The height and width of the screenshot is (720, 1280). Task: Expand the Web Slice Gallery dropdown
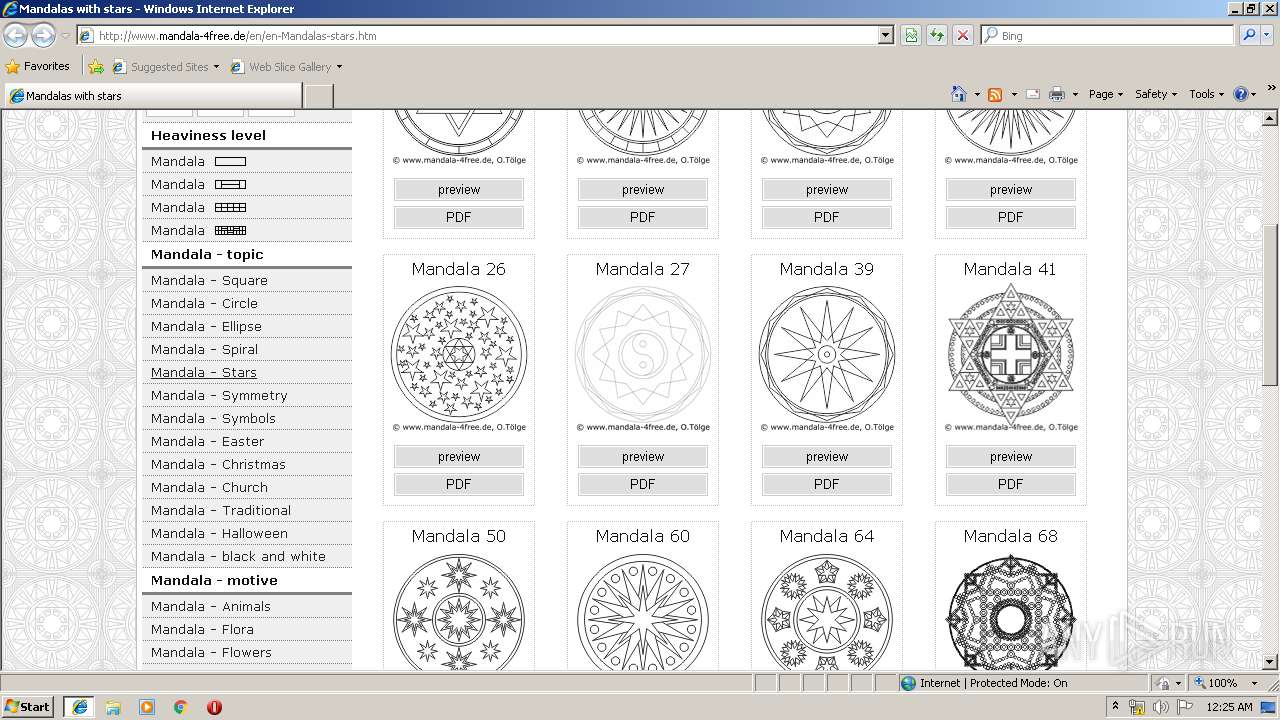(x=339, y=67)
